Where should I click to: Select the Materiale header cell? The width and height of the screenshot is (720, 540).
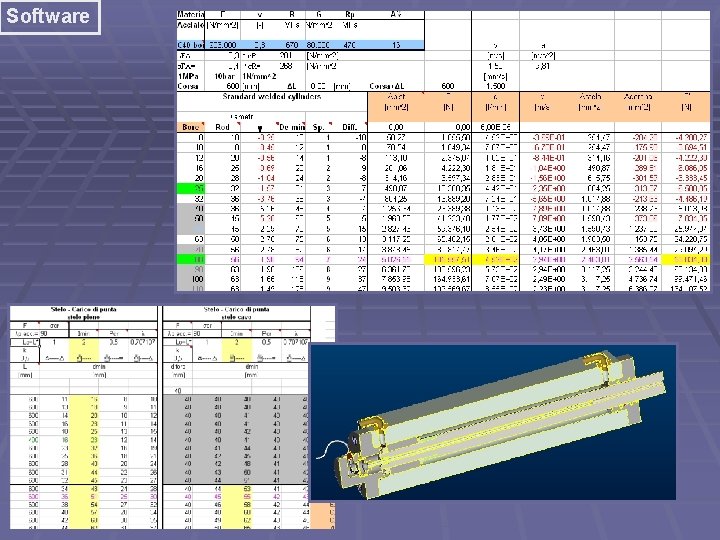tap(191, 15)
